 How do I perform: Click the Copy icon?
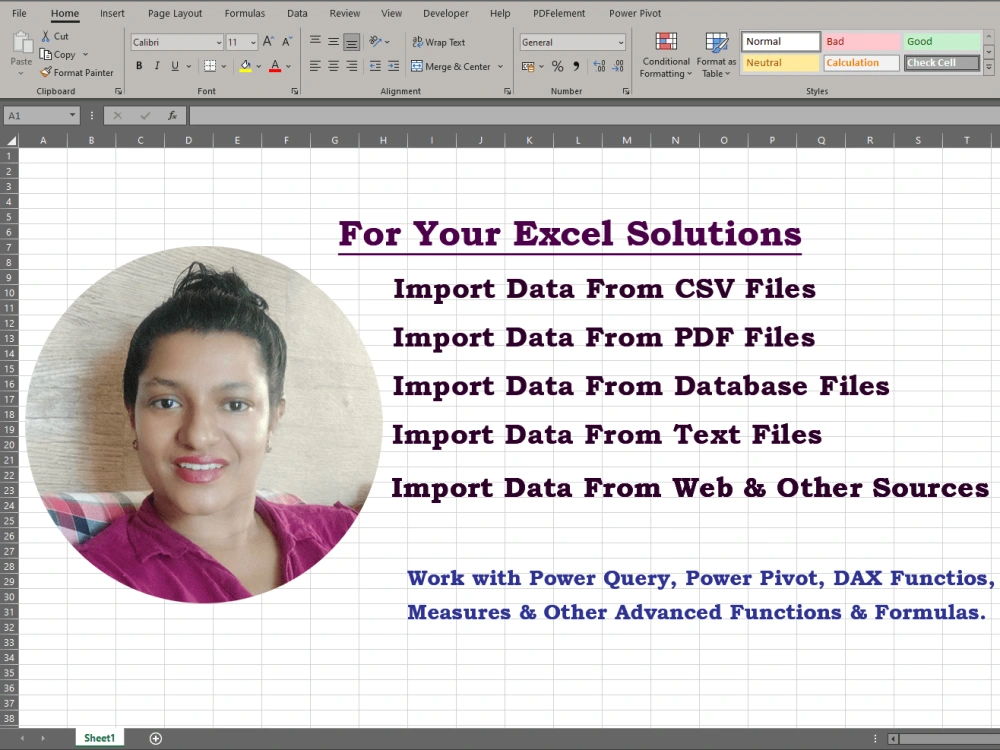click(45, 54)
